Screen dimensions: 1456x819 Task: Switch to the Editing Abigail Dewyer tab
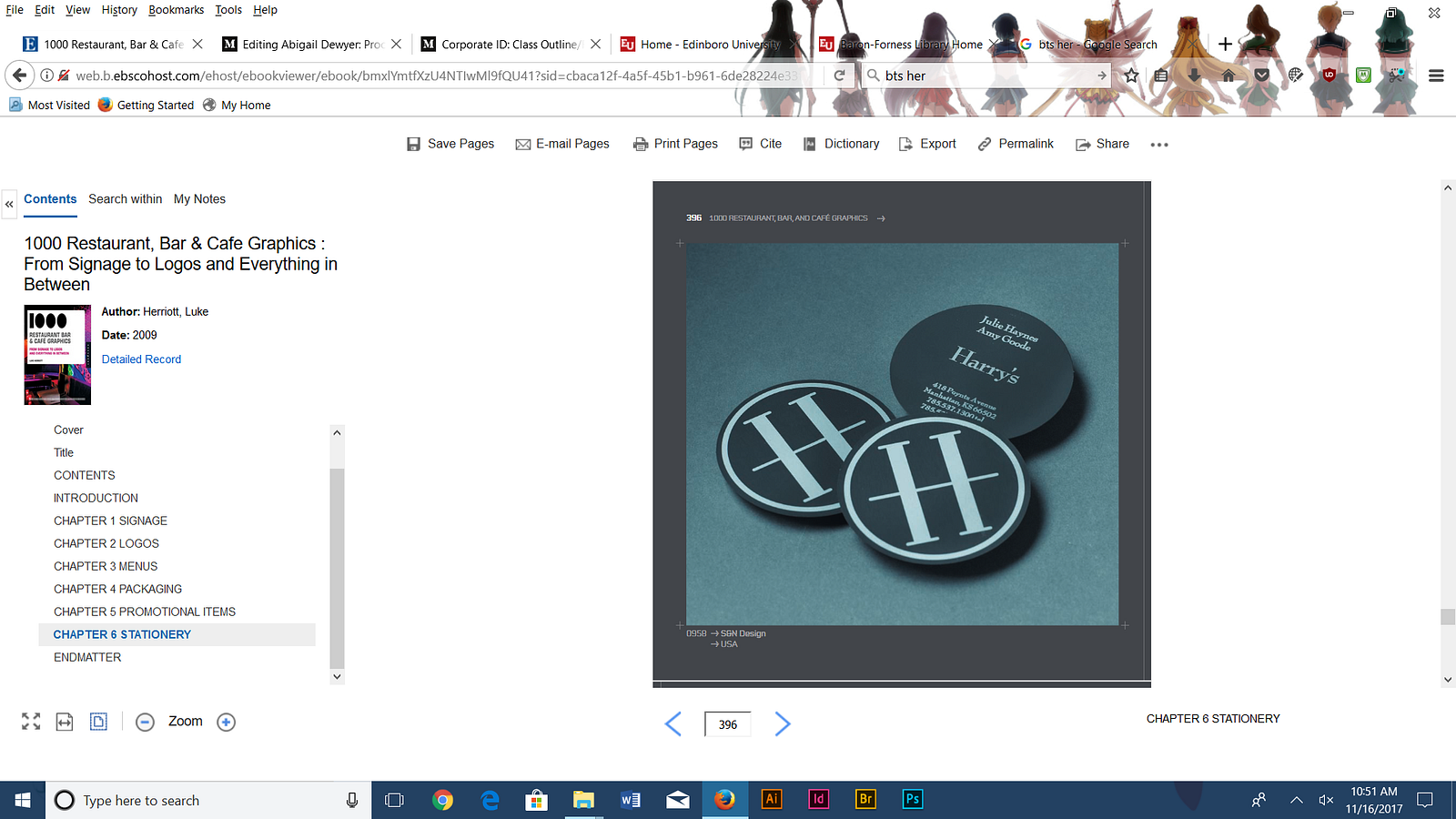(x=312, y=44)
